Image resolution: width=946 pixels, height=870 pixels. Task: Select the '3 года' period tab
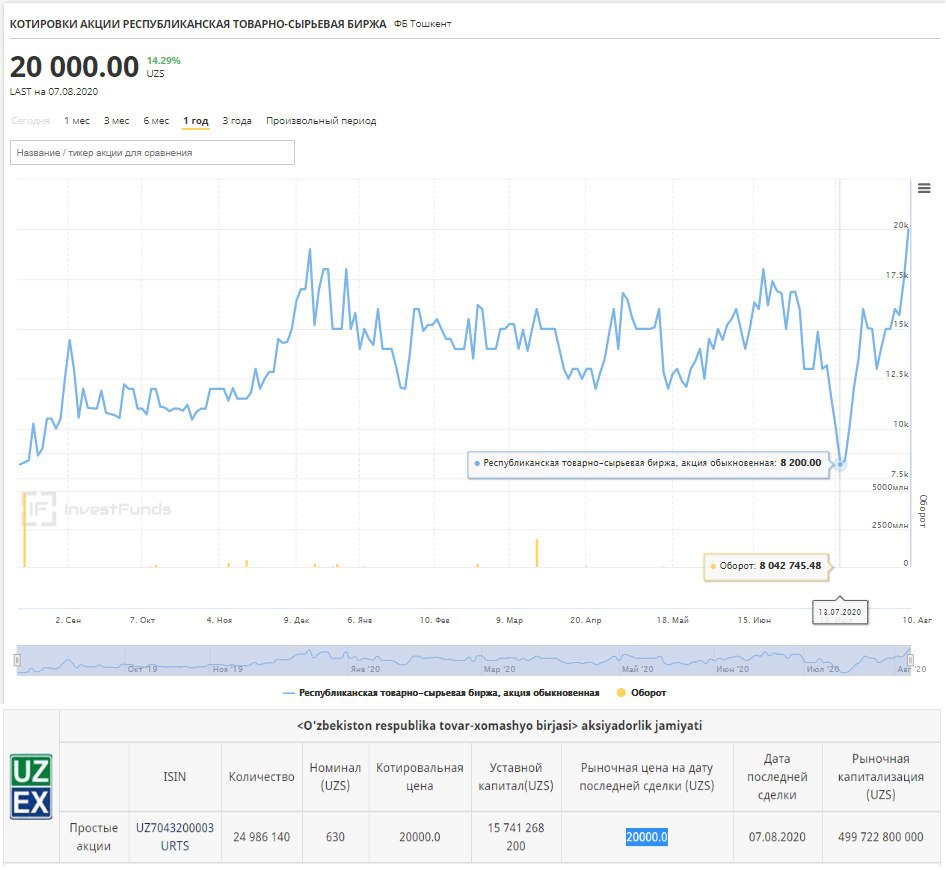[237, 121]
